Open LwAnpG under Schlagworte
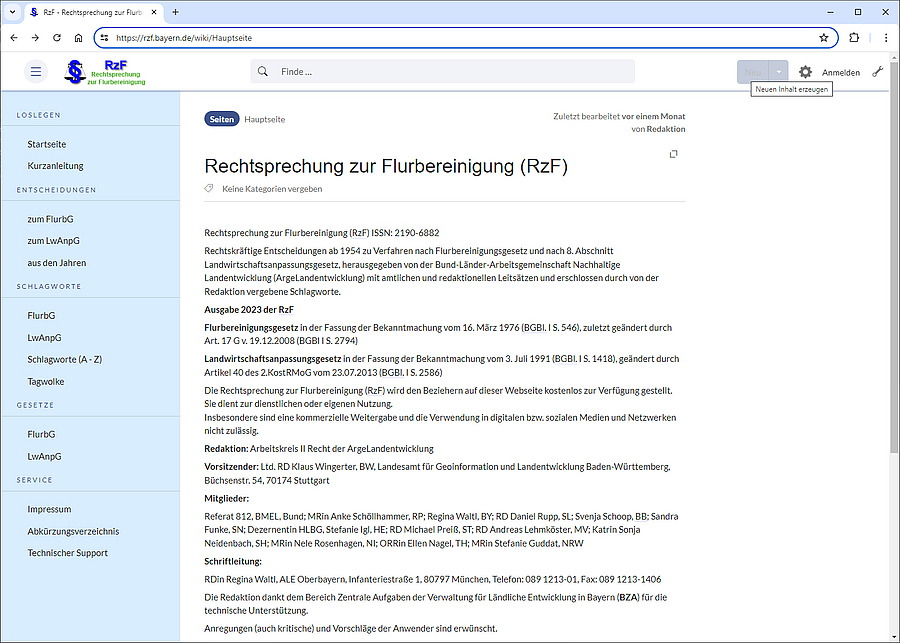This screenshot has height=643, width=900. pyautogui.click(x=44, y=338)
